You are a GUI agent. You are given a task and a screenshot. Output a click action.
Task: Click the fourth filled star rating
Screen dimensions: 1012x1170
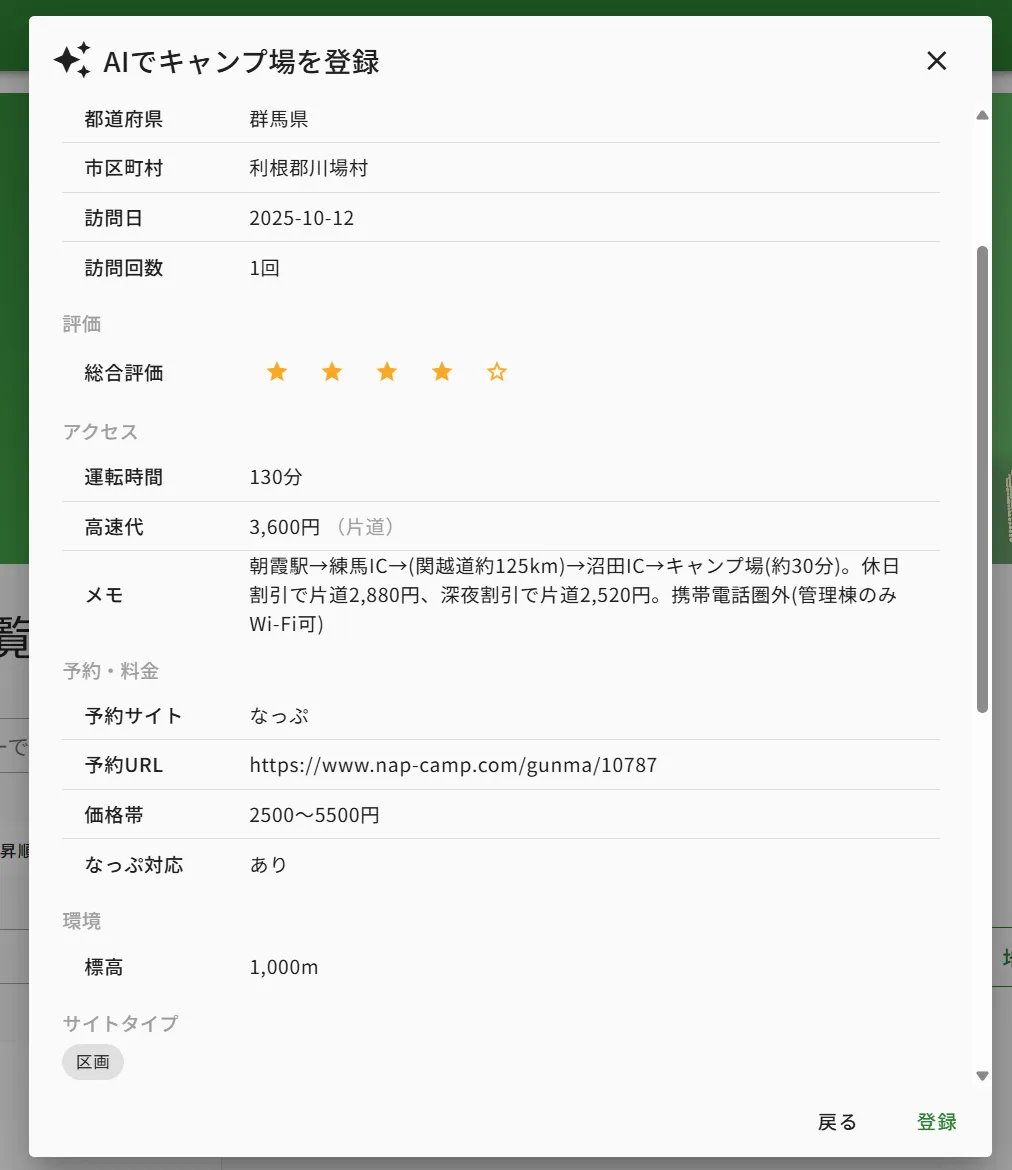[x=442, y=371]
